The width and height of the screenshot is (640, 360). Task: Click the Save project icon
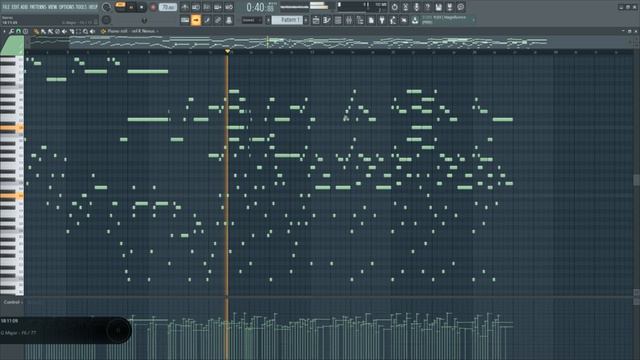point(438,7)
